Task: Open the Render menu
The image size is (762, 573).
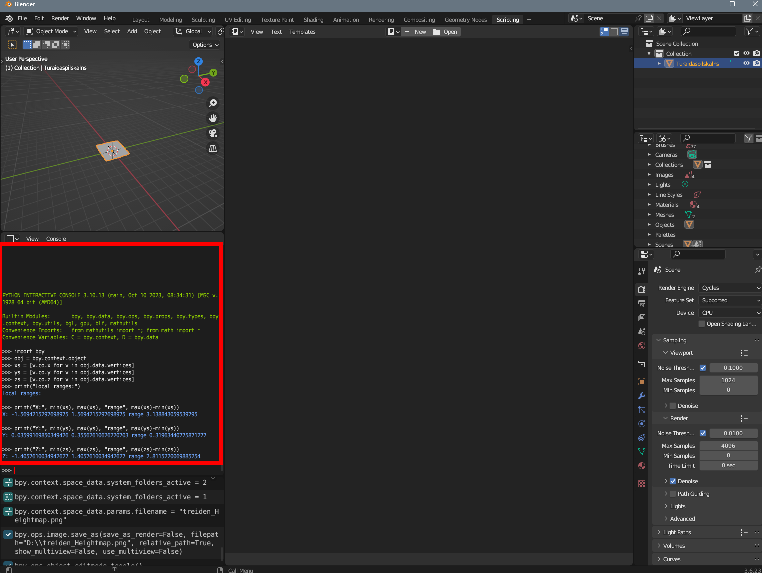Action: [61, 18]
